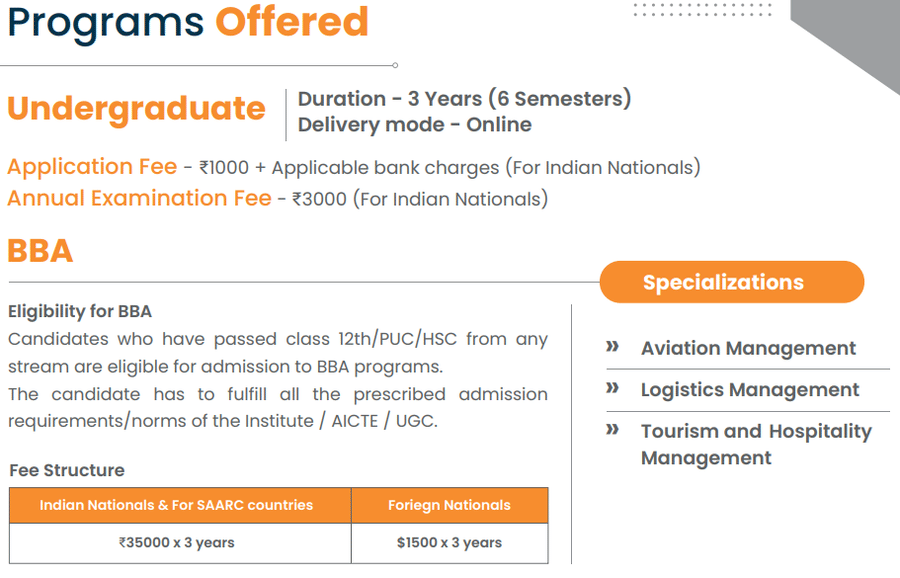Select the Specializations orange button
900x578 pixels.
[x=732, y=282]
